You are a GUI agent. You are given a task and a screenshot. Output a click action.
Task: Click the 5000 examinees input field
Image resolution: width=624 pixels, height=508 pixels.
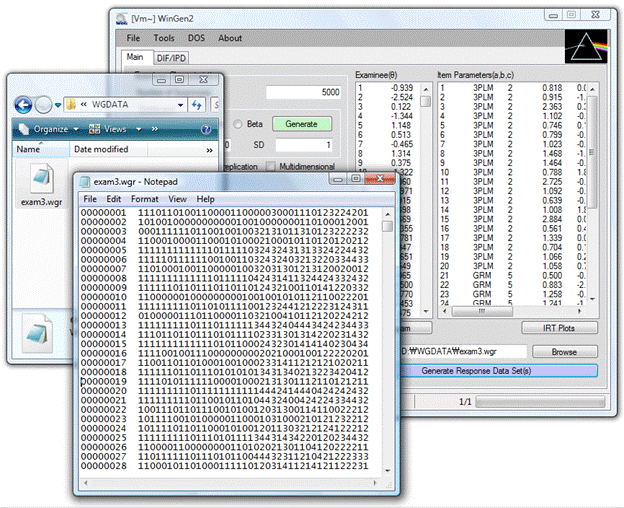(x=303, y=92)
